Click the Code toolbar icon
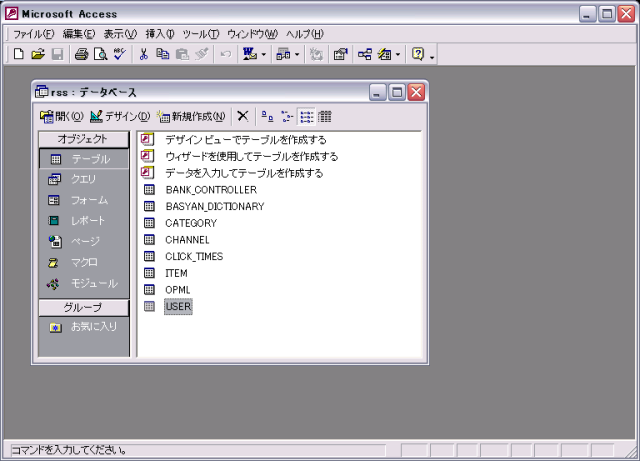 [x=316, y=54]
